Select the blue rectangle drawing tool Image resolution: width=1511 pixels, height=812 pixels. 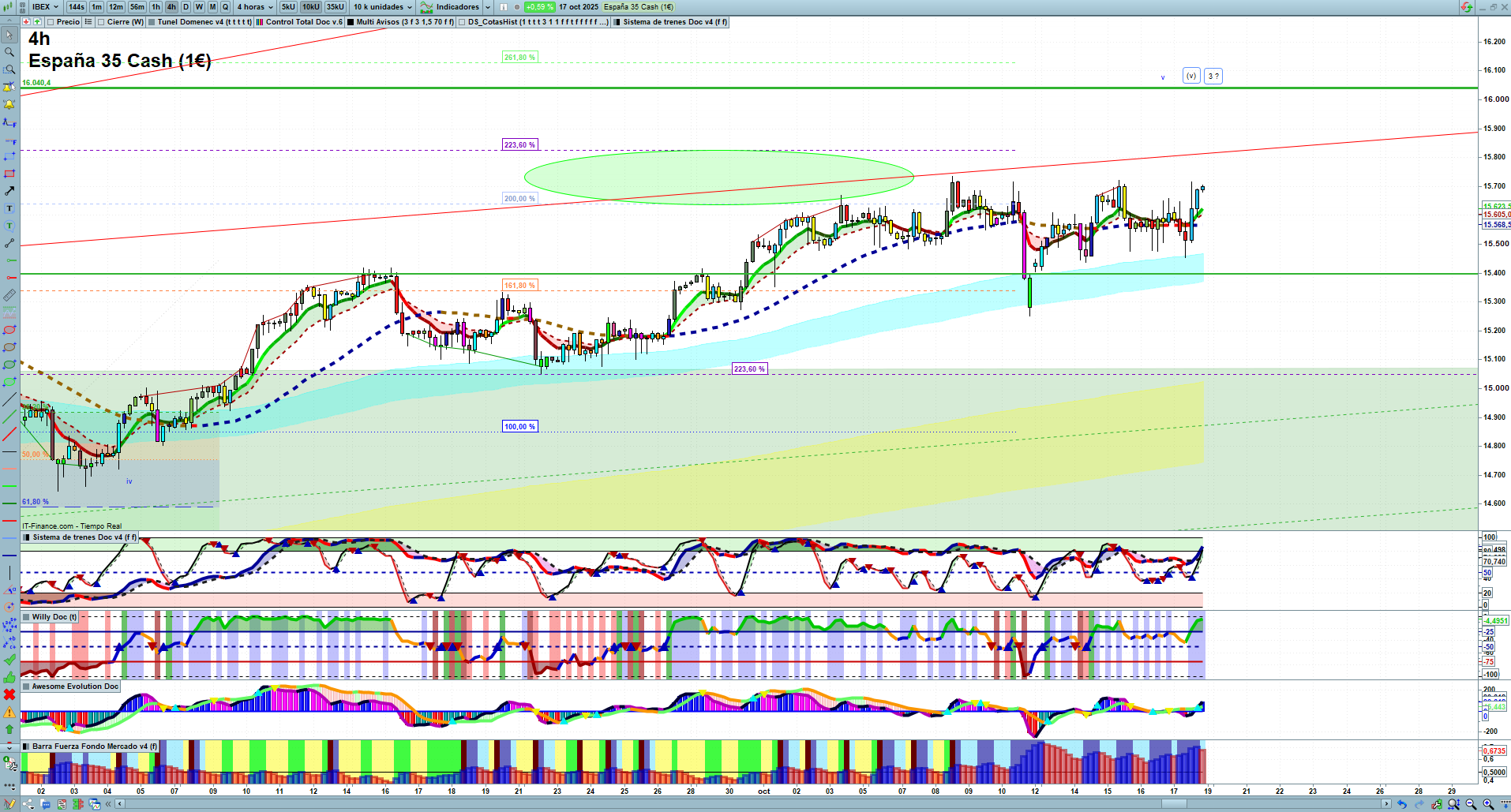click(9, 156)
